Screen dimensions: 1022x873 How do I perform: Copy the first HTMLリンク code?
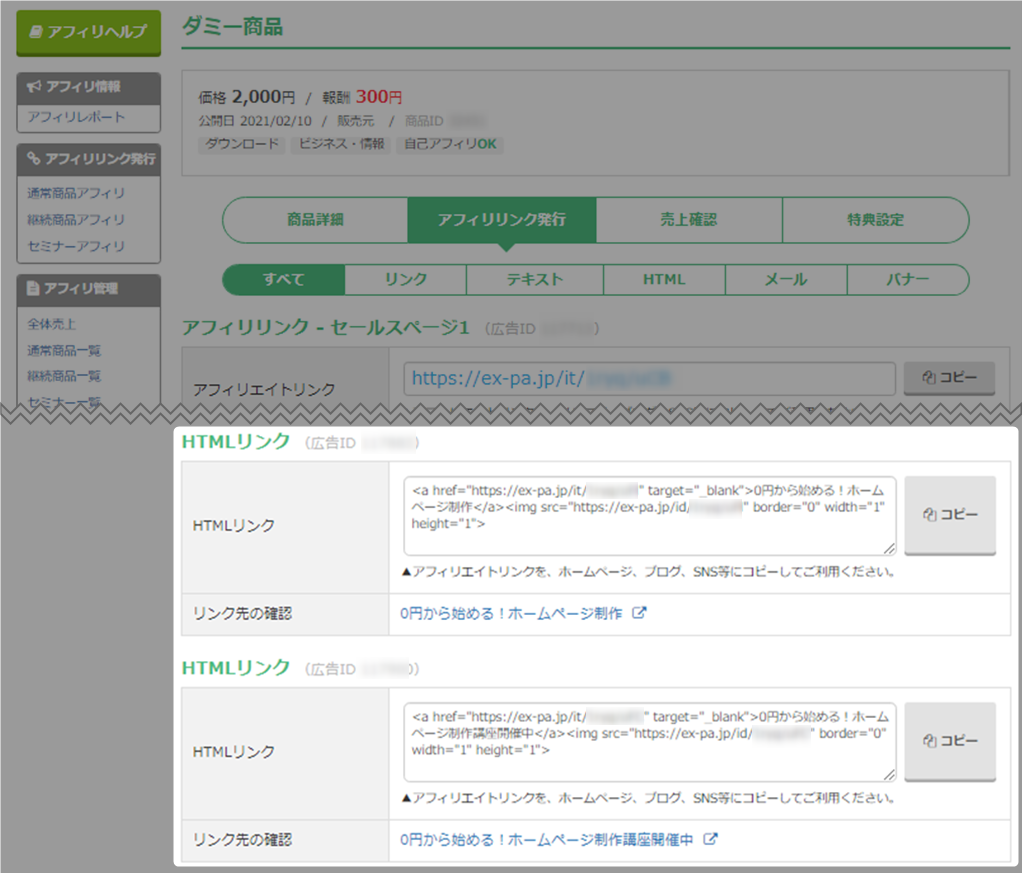(x=949, y=514)
